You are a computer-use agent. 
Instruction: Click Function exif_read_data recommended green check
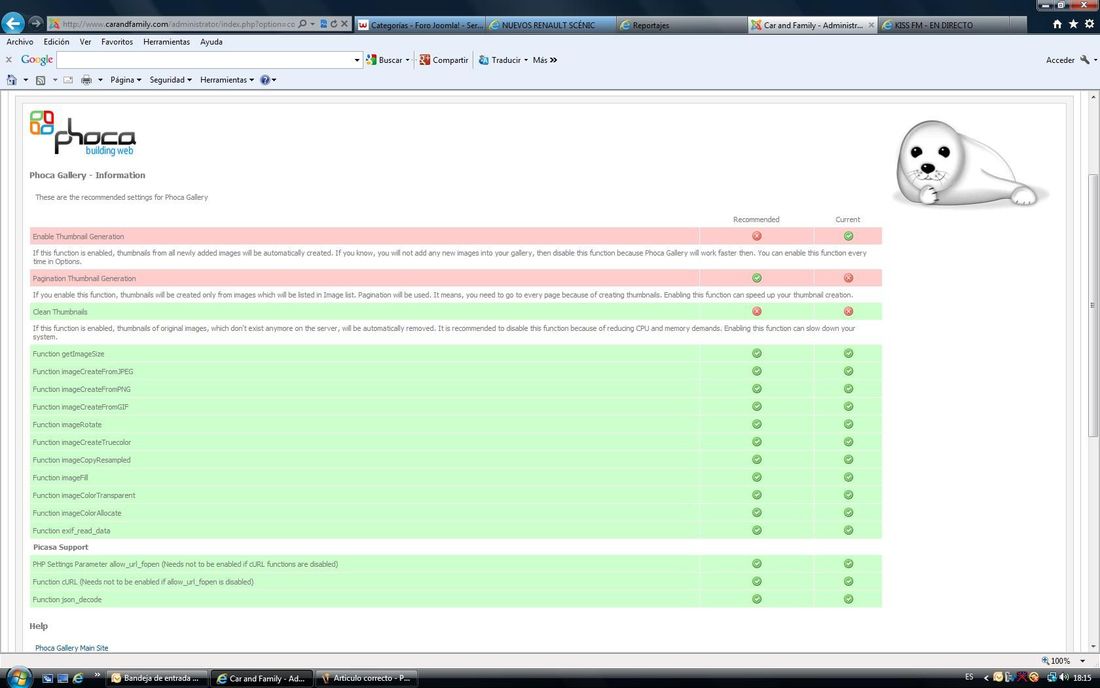757,530
